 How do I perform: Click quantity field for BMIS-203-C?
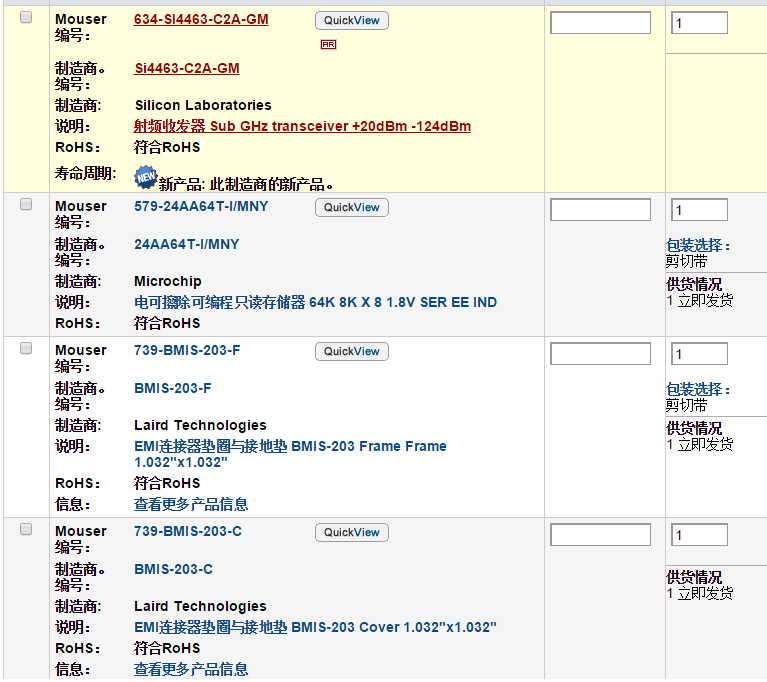tap(699, 535)
